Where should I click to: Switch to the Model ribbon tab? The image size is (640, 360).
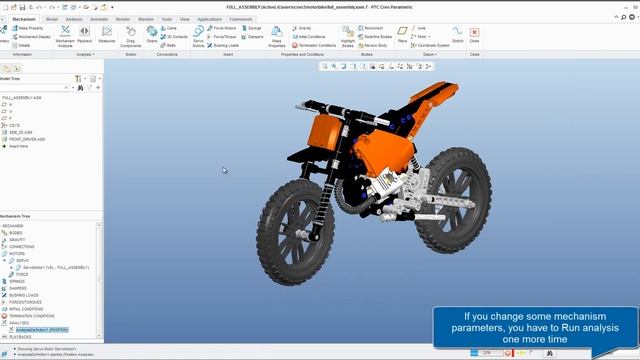click(52, 19)
